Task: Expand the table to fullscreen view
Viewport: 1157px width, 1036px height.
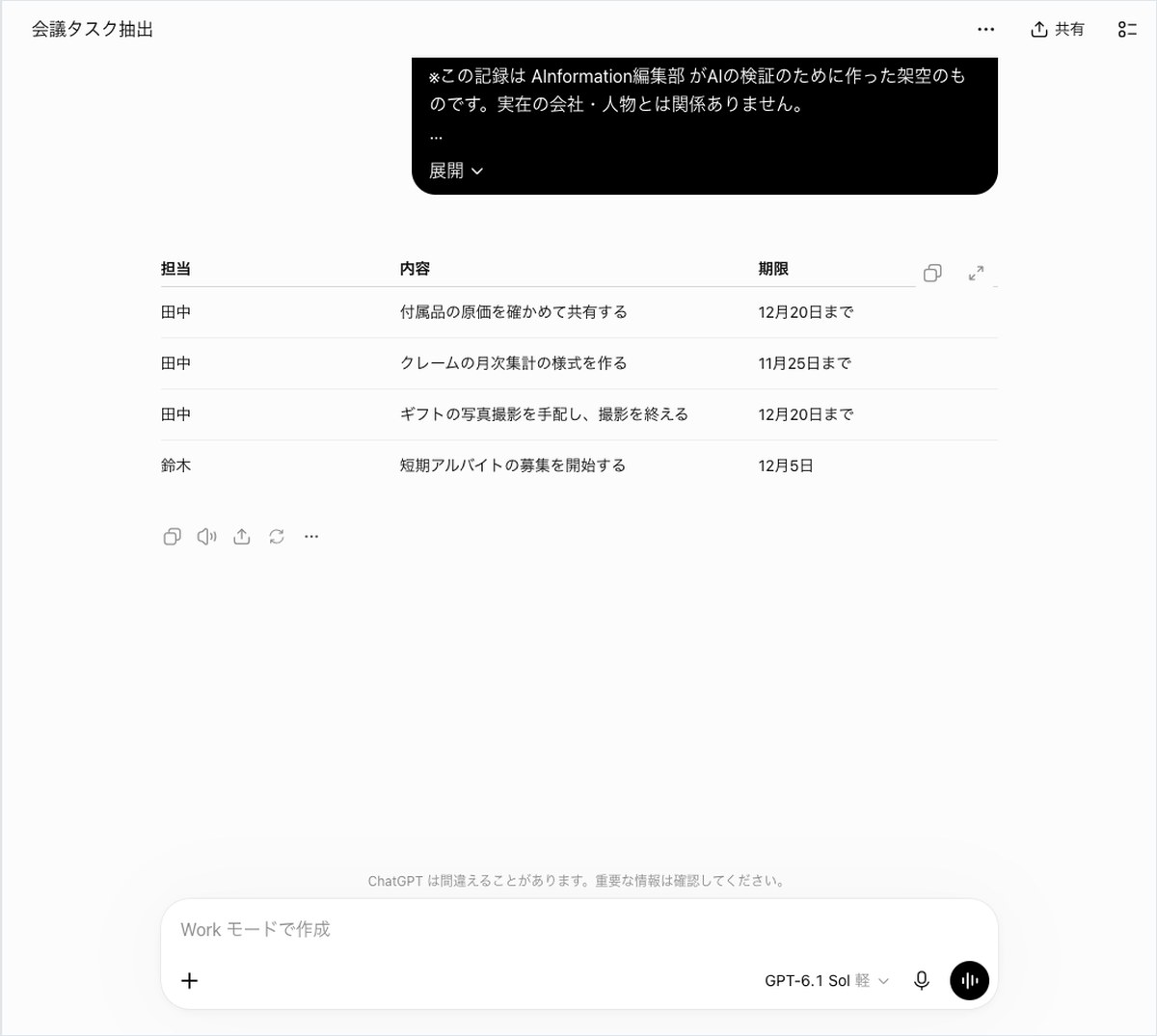Action: coord(976,273)
